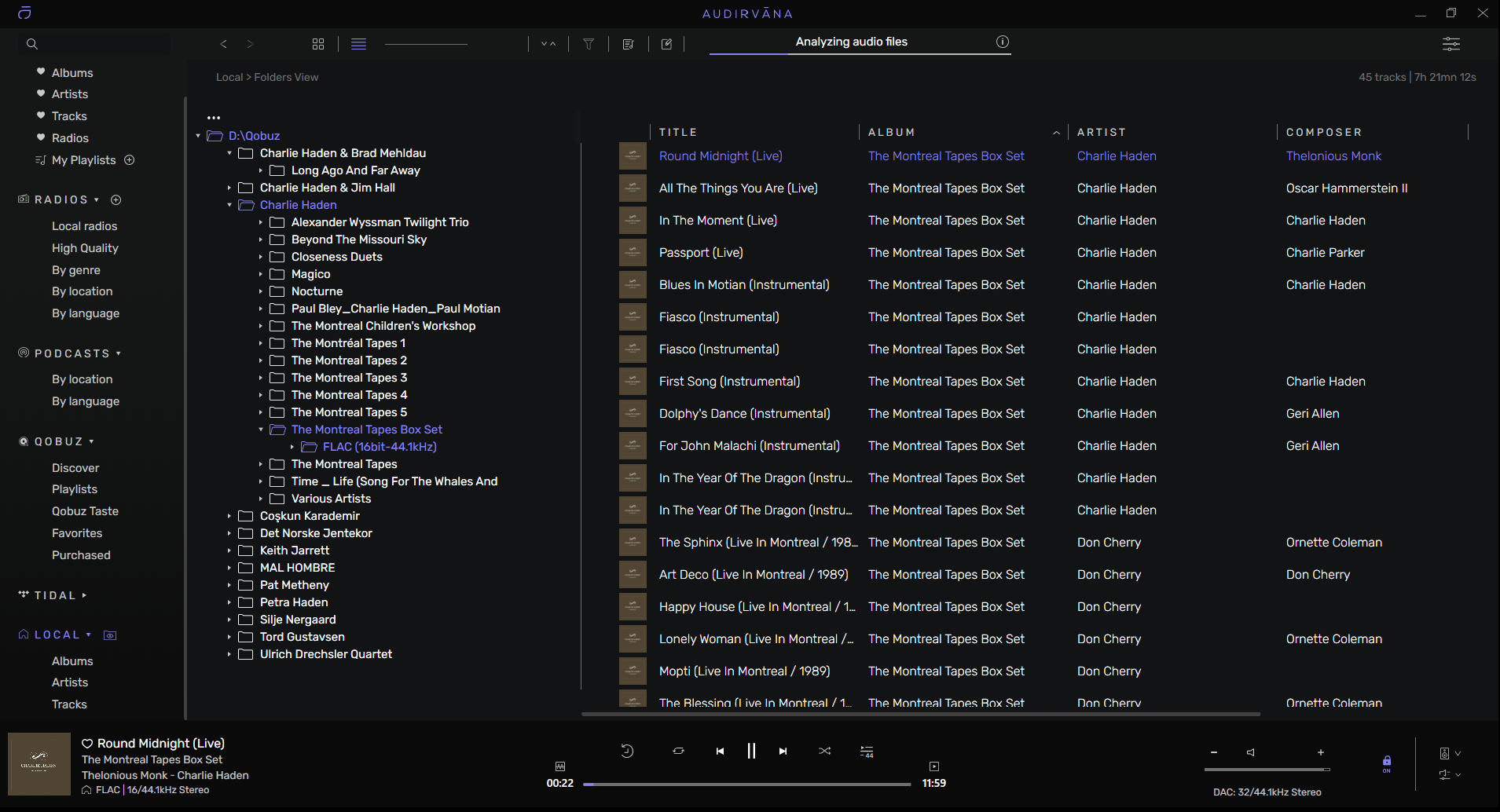
Task: Open the filter funnel icon
Action: (x=589, y=44)
